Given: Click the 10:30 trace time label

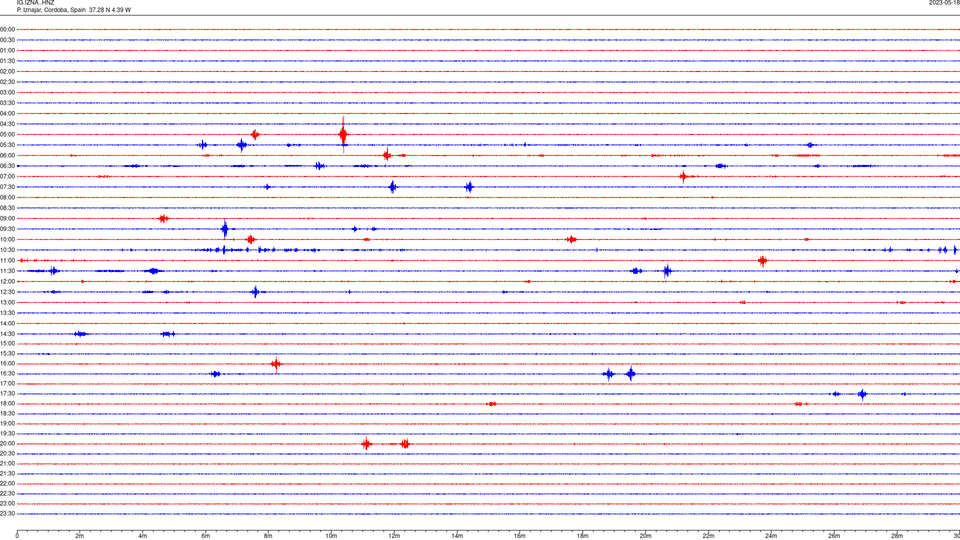Looking at the screenshot, I should (7, 250).
